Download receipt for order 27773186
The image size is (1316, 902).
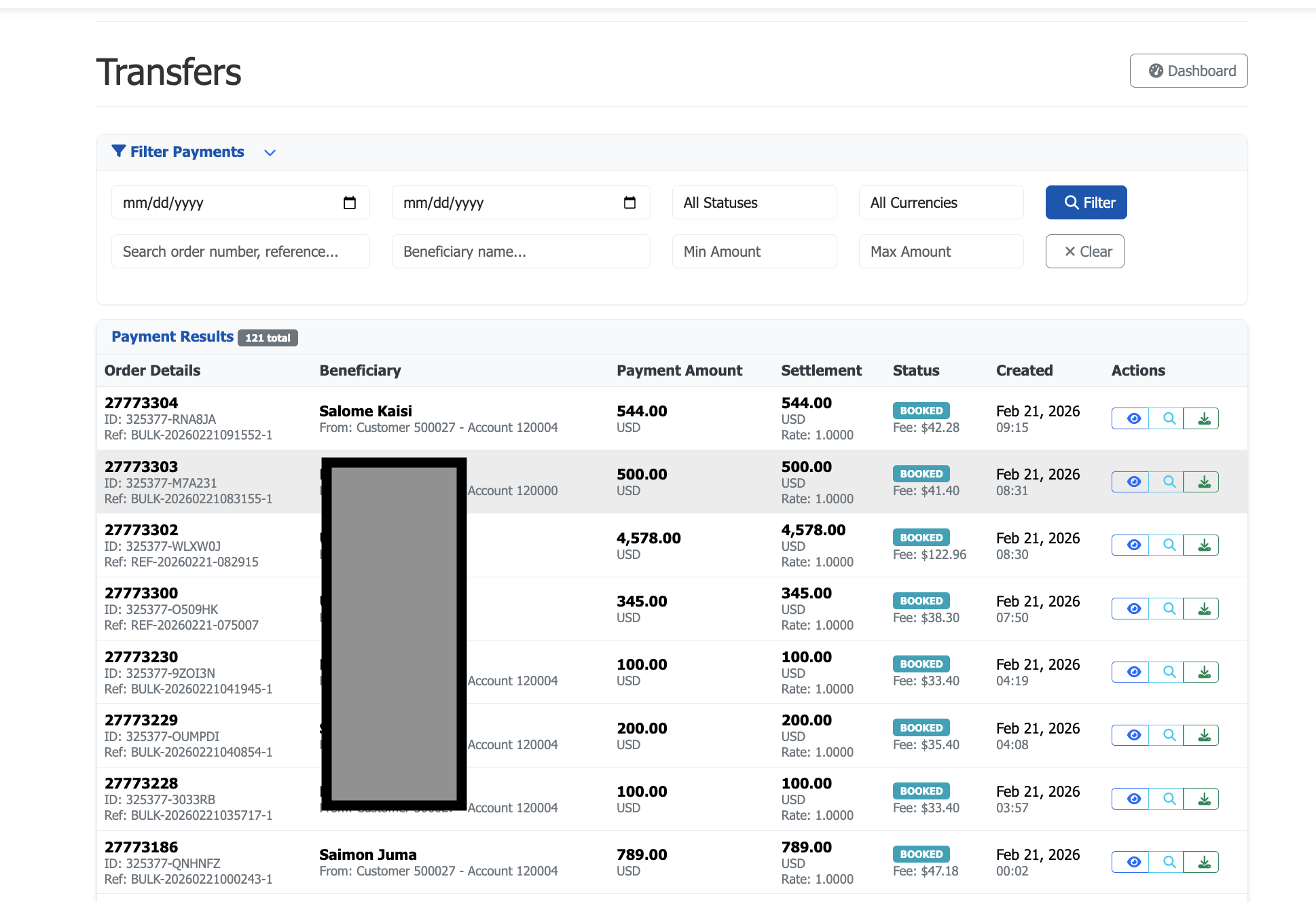(x=1203, y=862)
